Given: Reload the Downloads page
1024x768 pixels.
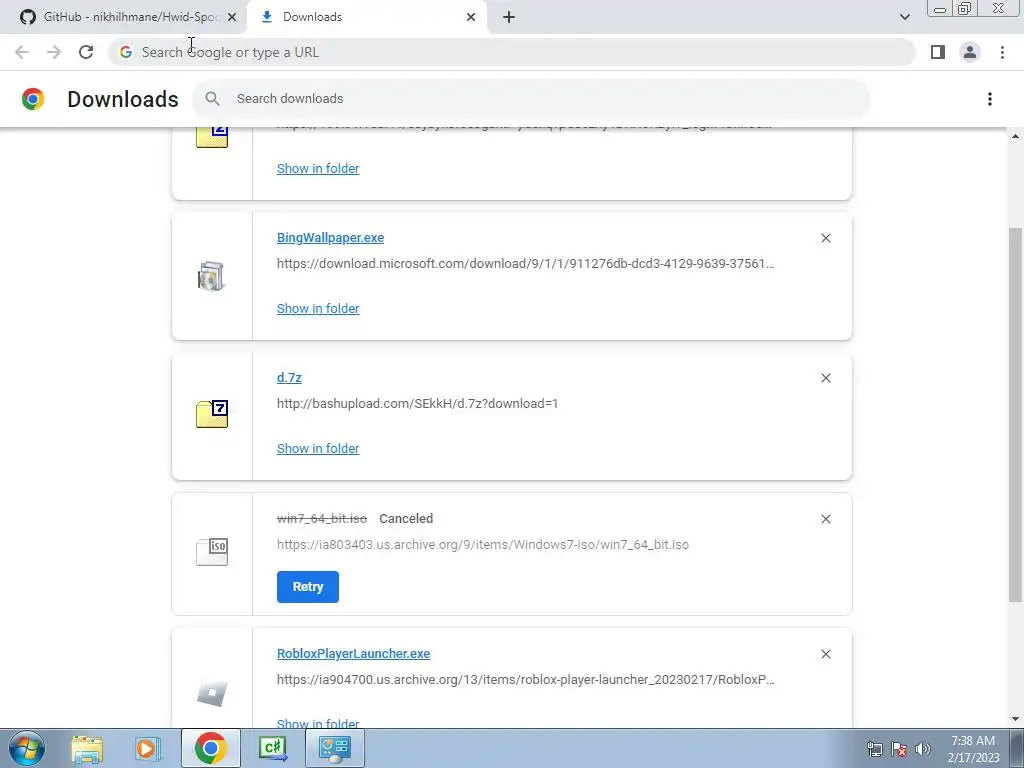Looking at the screenshot, I should [x=86, y=52].
